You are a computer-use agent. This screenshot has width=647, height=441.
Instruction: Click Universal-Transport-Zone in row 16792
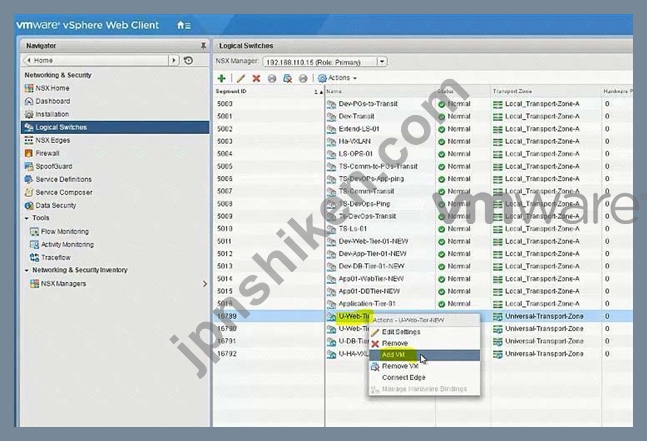point(544,354)
